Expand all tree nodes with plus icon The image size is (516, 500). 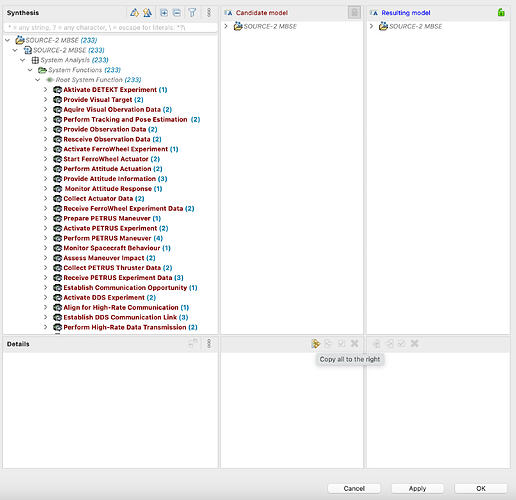(x=164, y=13)
